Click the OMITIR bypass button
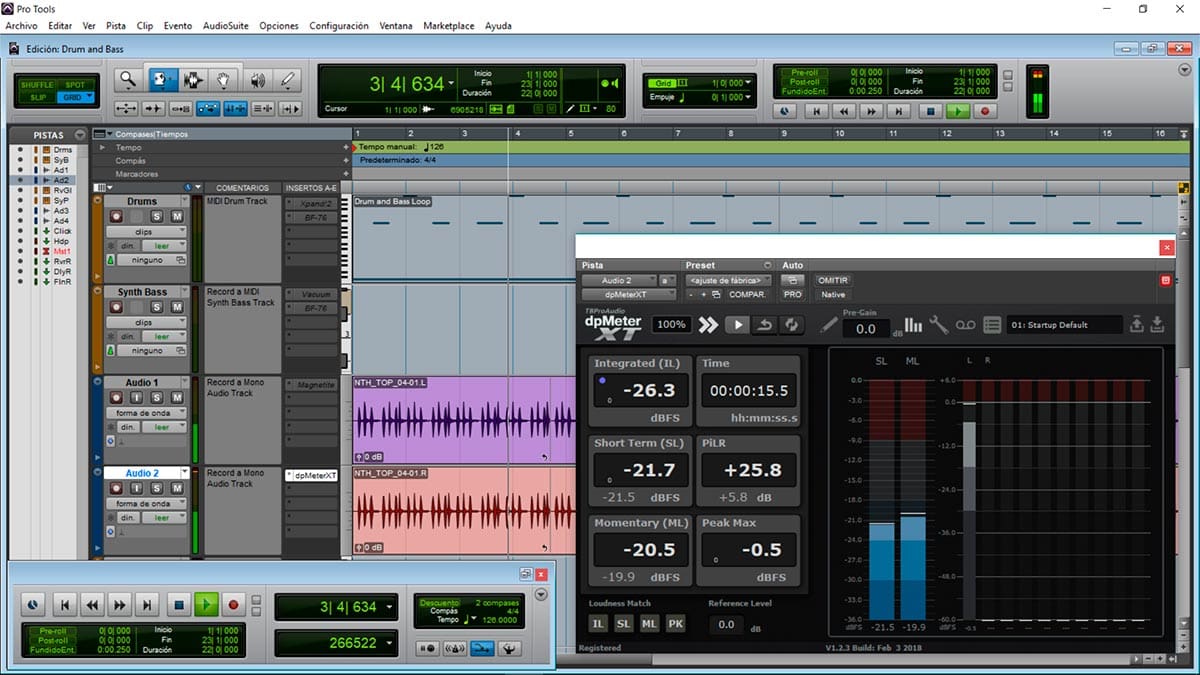 click(833, 281)
